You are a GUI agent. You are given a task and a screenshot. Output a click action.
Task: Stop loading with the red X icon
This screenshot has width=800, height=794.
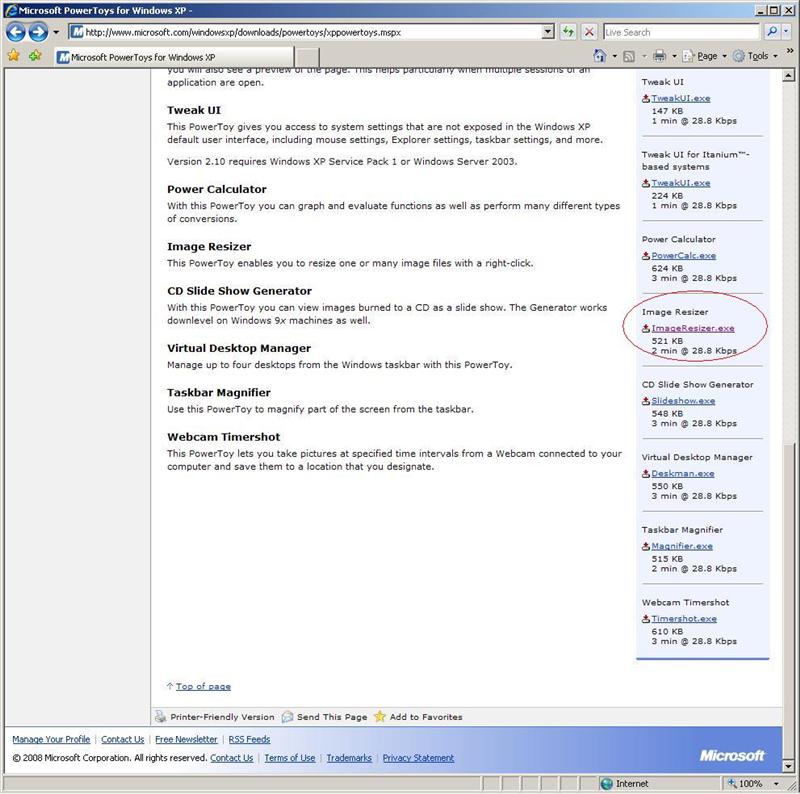point(589,32)
